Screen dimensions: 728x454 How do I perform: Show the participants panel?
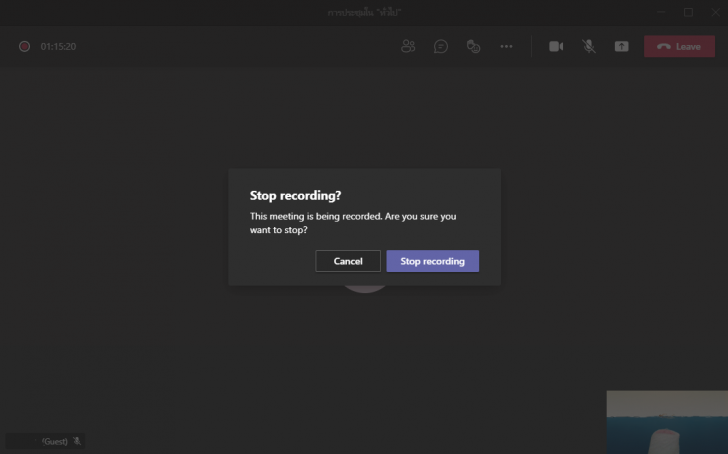click(x=408, y=46)
